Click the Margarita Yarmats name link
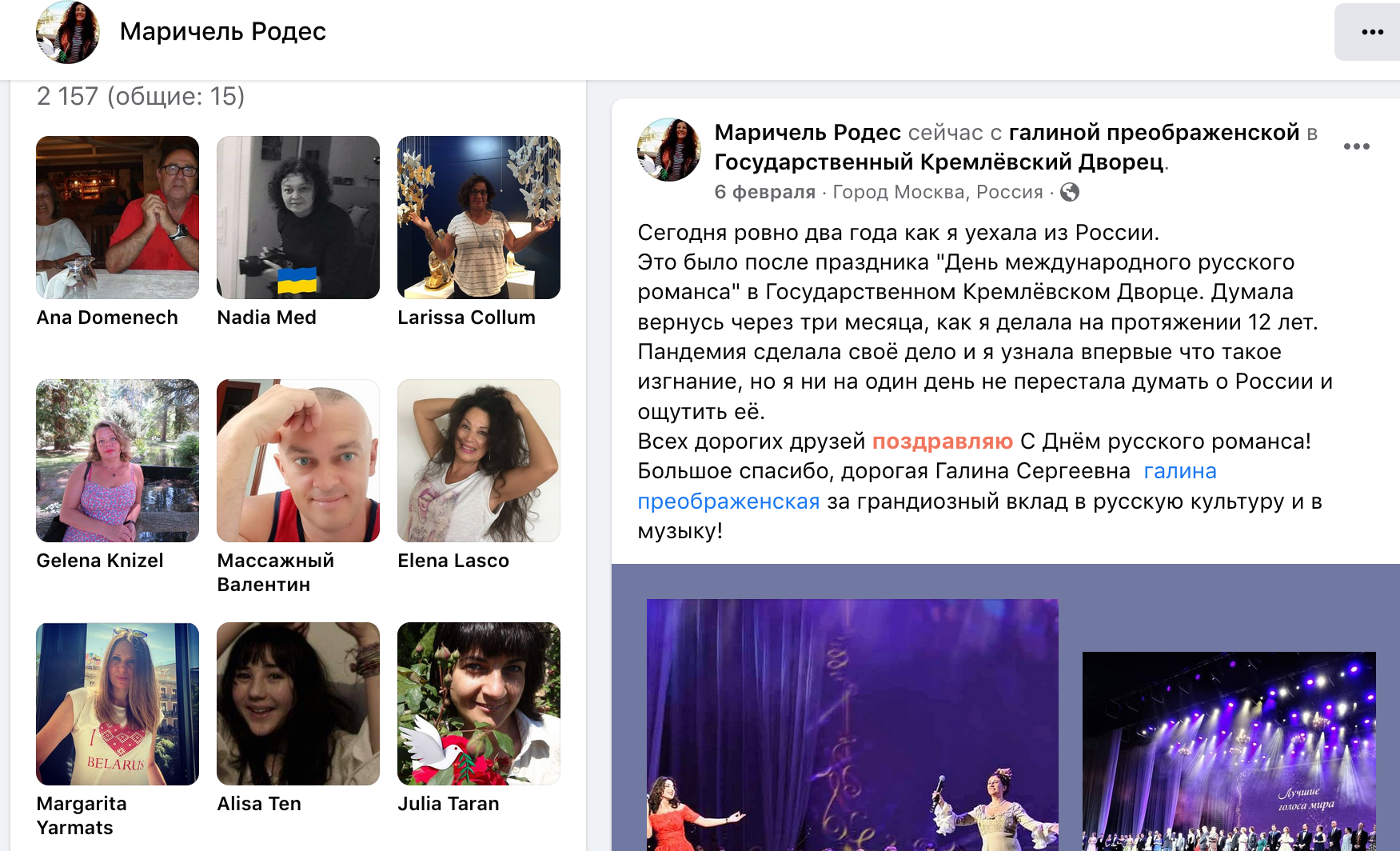The height and width of the screenshot is (851, 1400). [x=82, y=816]
